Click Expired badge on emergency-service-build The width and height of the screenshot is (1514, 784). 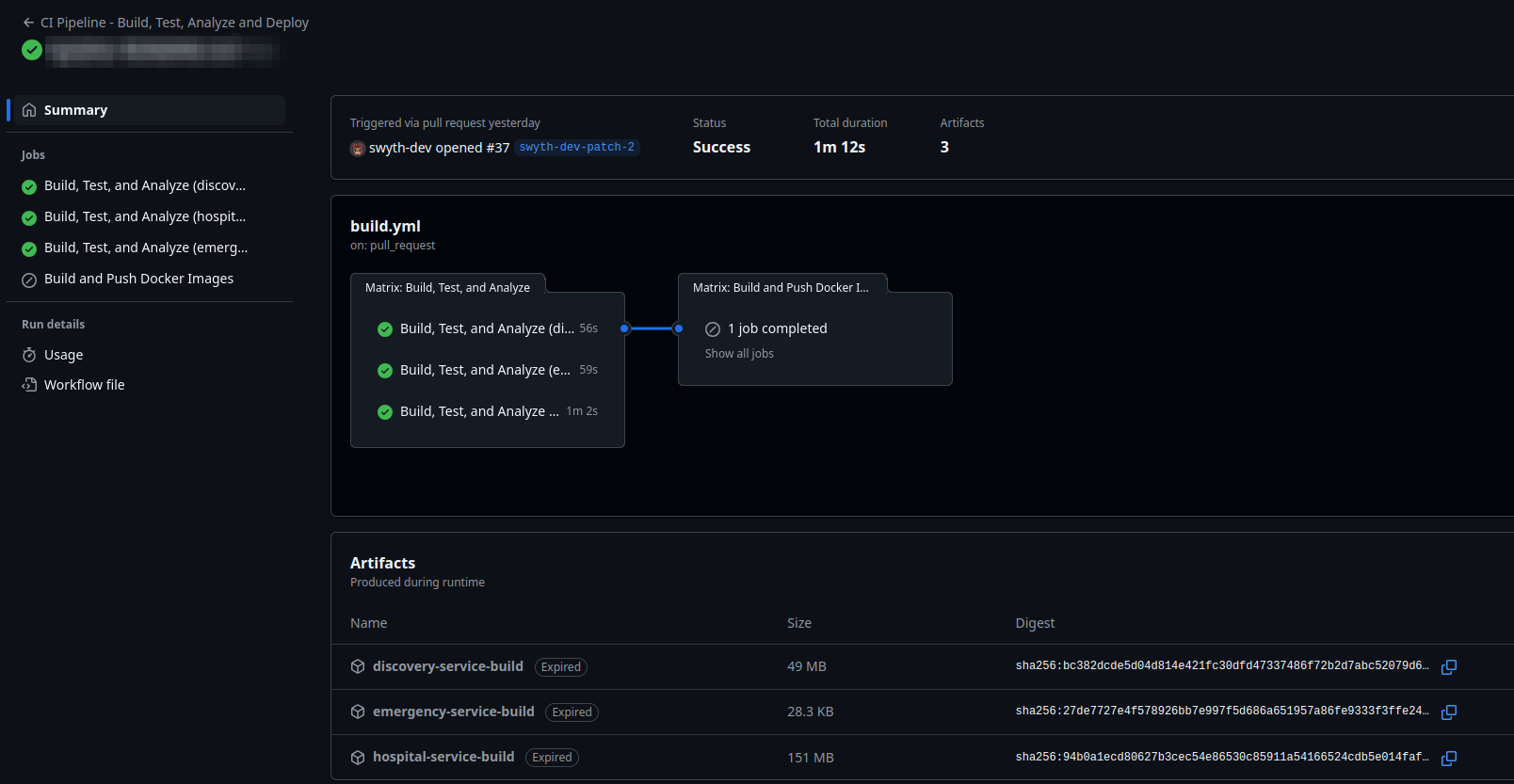572,712
